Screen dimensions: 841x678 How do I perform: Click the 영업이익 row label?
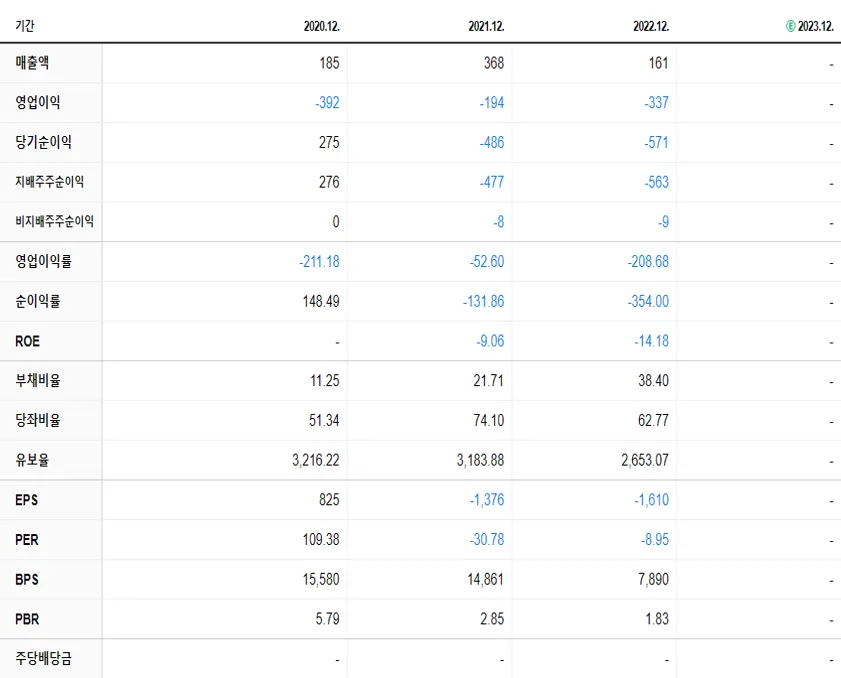[x=38, y=102]
